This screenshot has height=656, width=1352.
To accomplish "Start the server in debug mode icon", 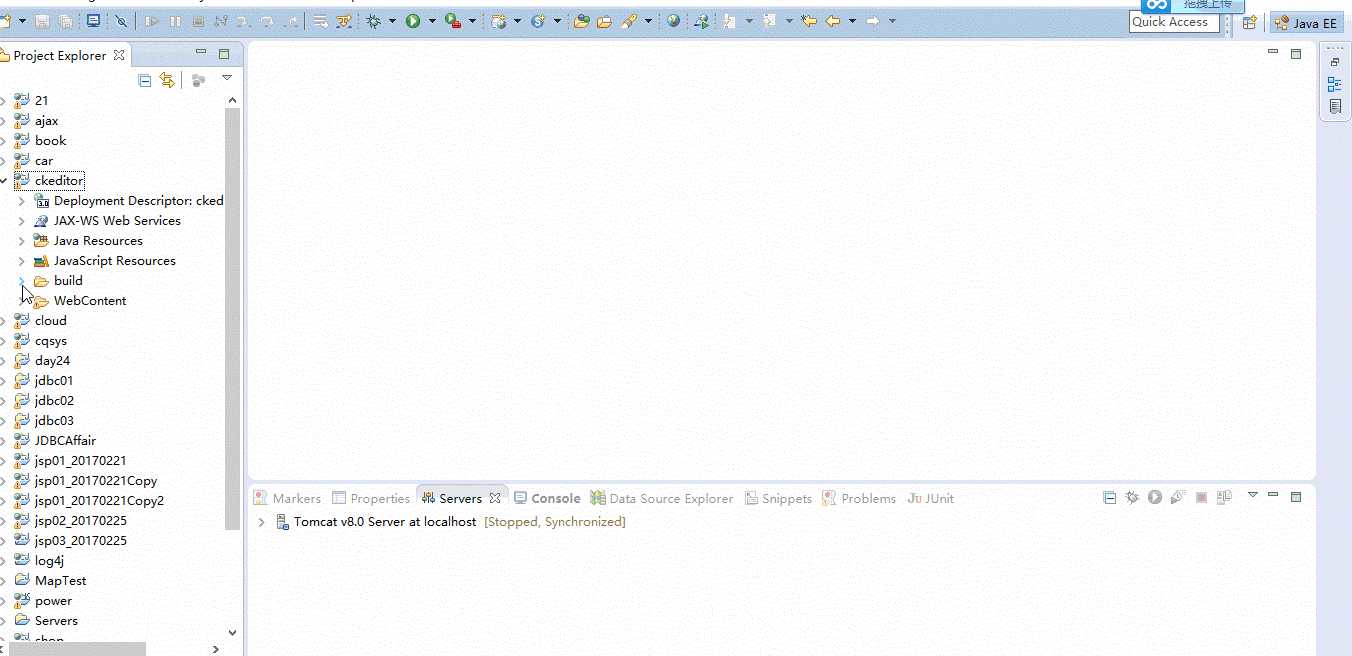I will click(x=1132, y=497).
